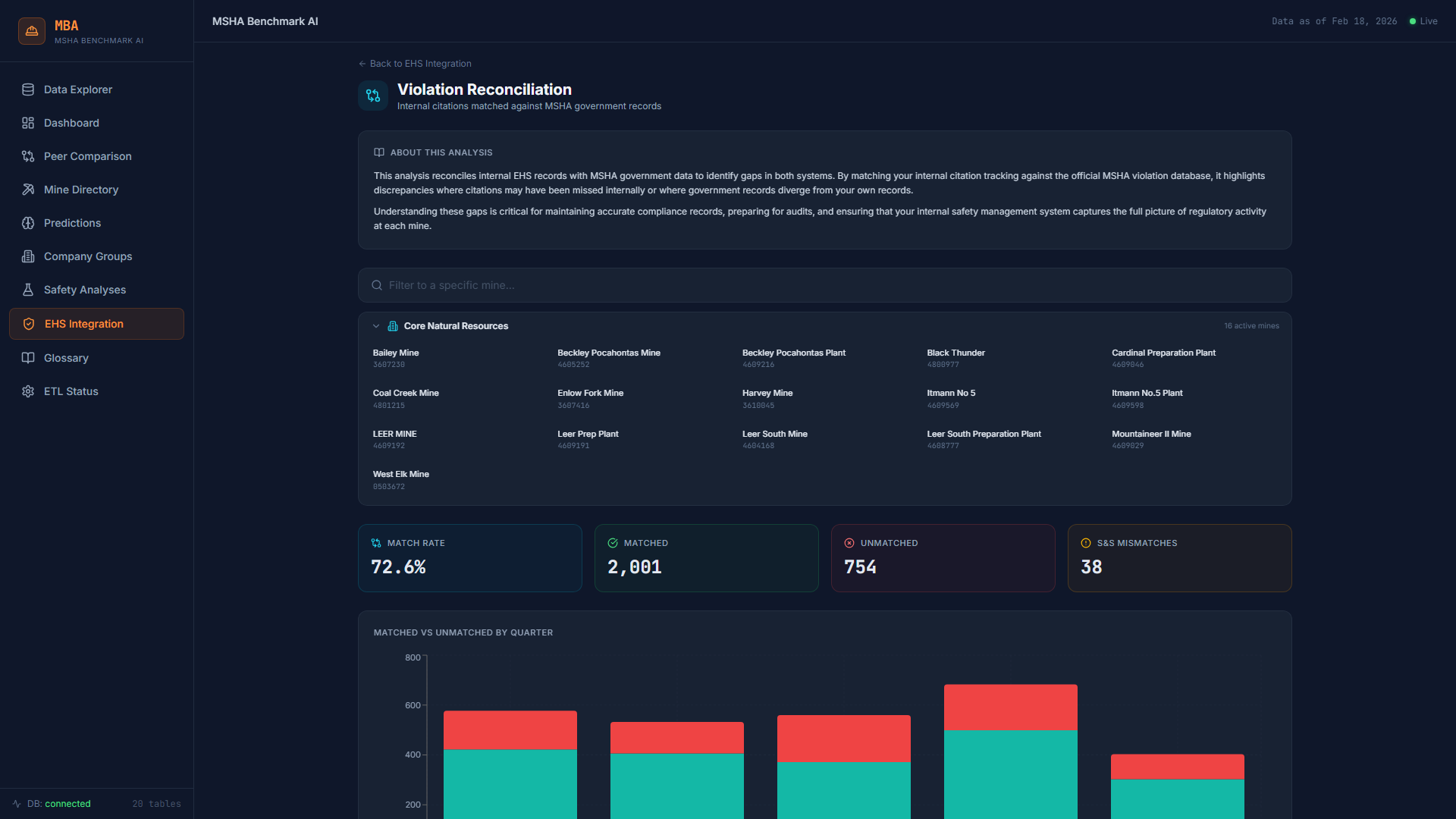Screen dimensions: 1456x819
Task: Click the mine filter search field
Action: pyautogui.click(x=824, y=285)
